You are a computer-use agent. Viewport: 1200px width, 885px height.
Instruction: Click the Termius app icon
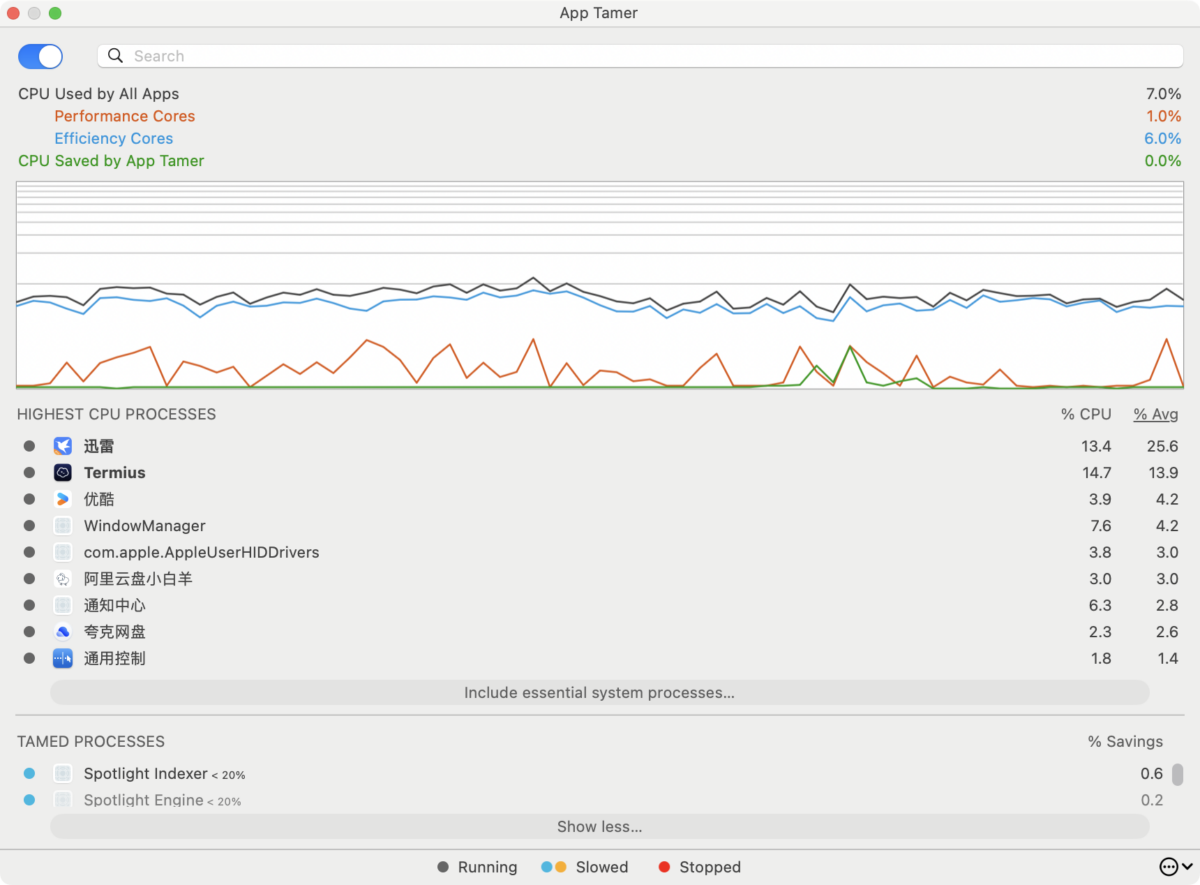[62, 472]
